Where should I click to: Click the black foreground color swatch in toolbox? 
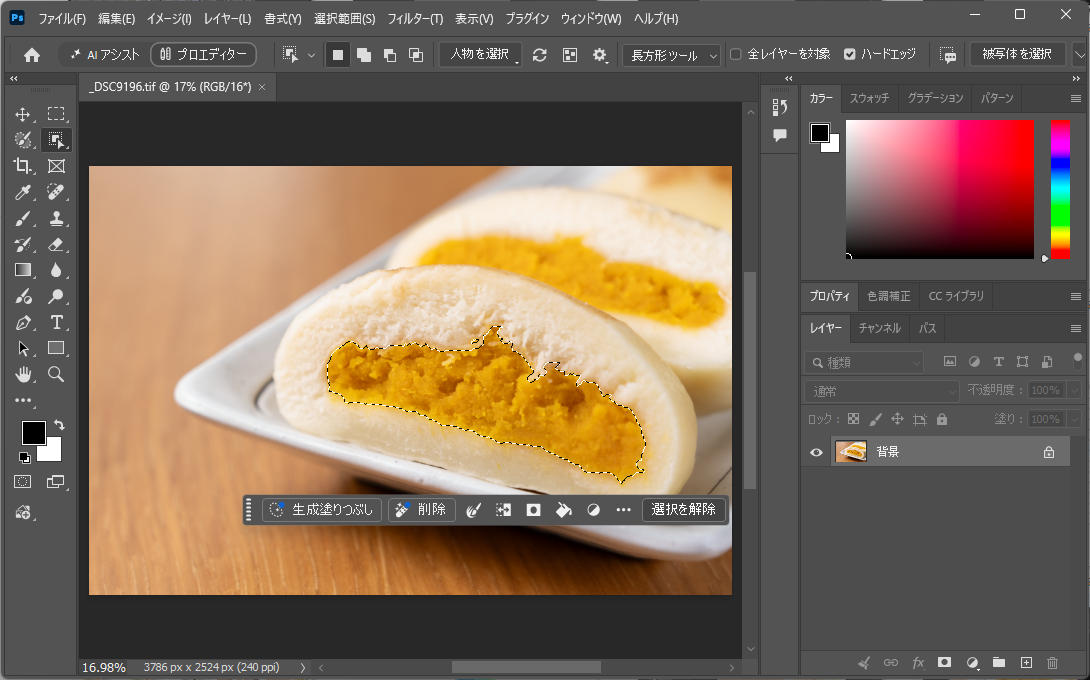[33, 432]
